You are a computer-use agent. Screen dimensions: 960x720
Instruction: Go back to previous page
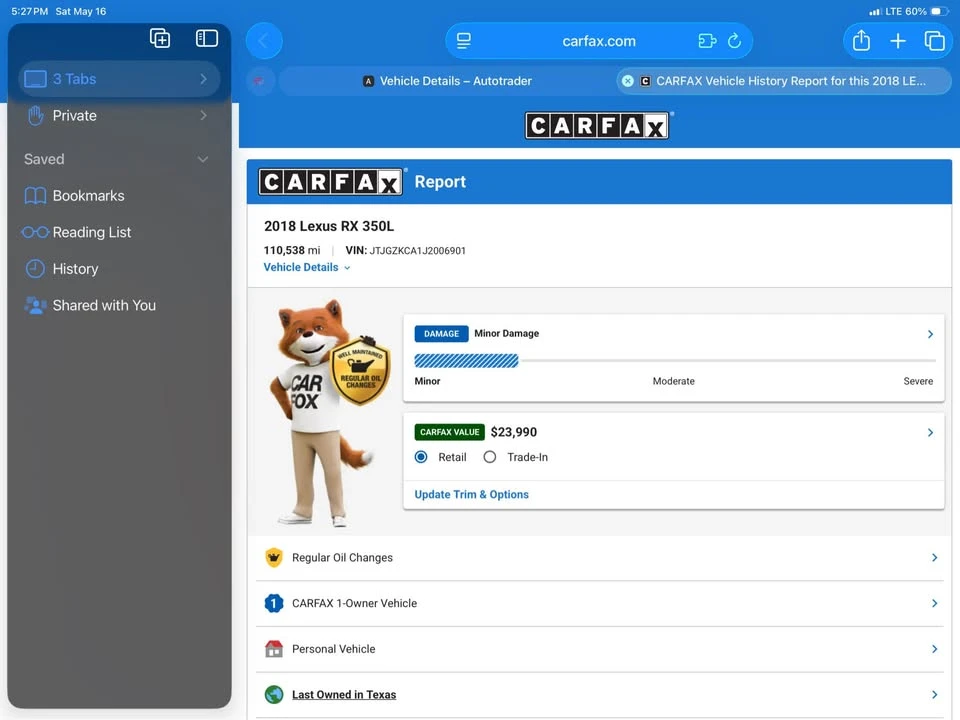coord(264,41)
